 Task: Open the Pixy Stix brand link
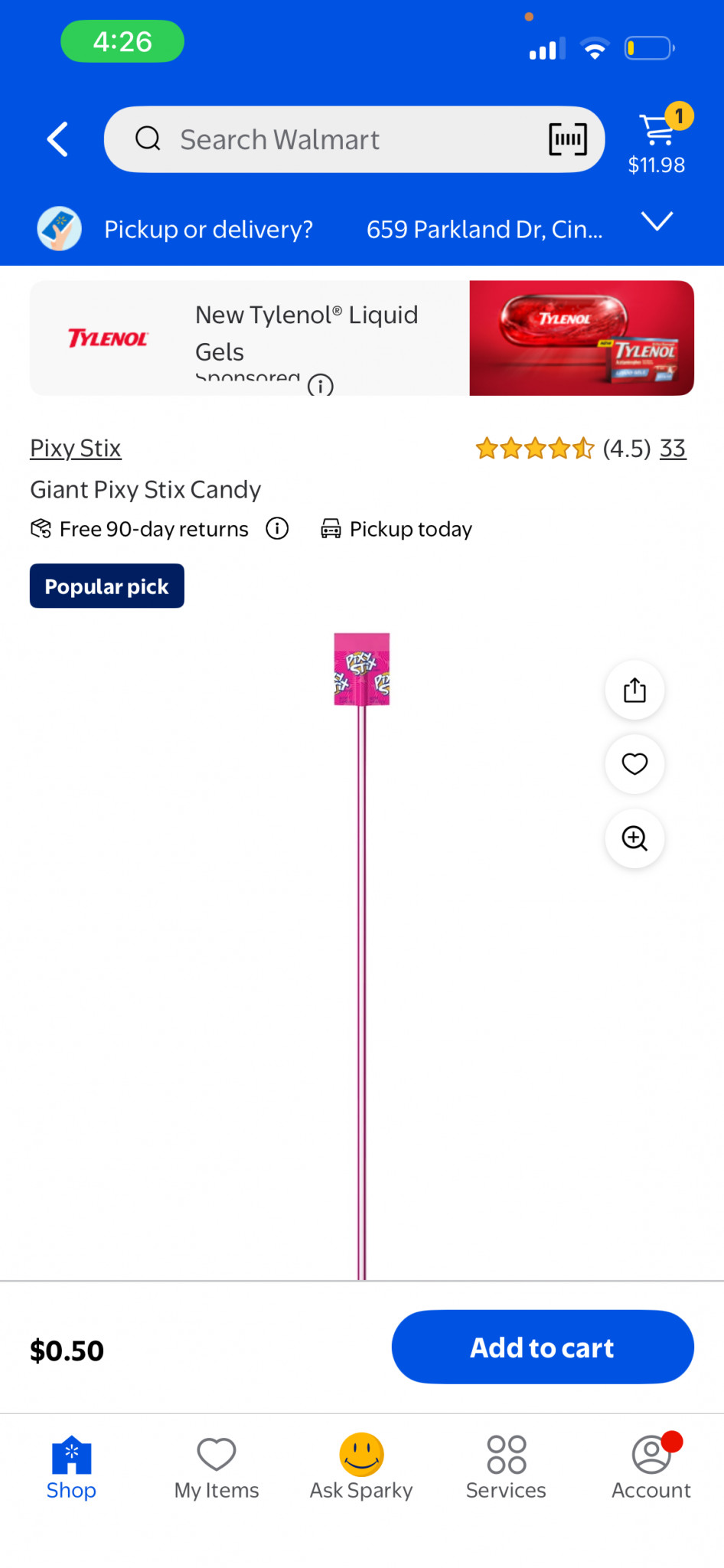coord(76,448)
